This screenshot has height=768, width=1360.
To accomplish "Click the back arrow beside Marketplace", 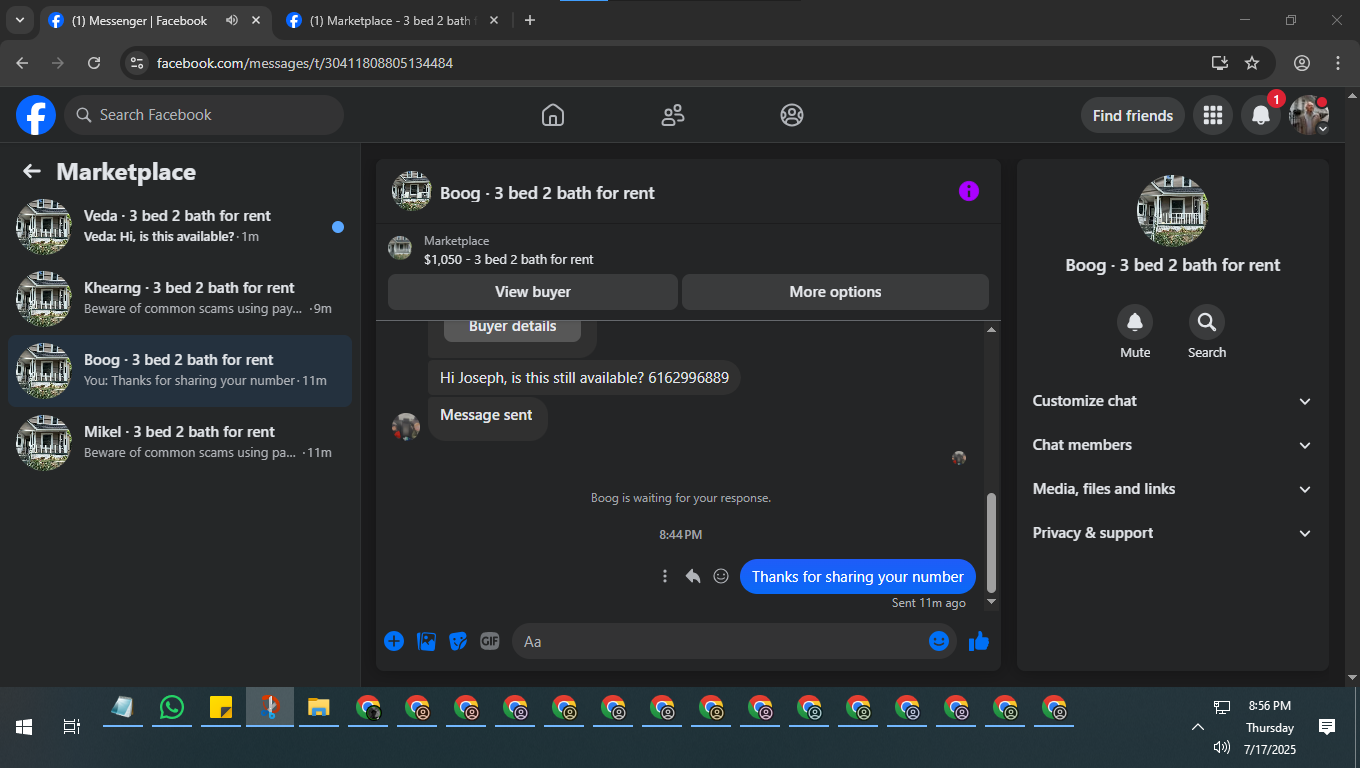I will click(x=32, y=171).
